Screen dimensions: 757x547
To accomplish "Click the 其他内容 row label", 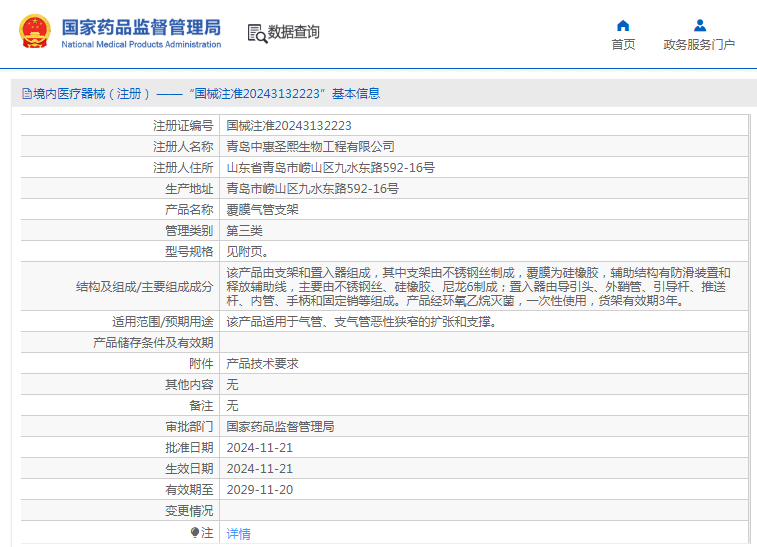I will click(x=189, y=385).
